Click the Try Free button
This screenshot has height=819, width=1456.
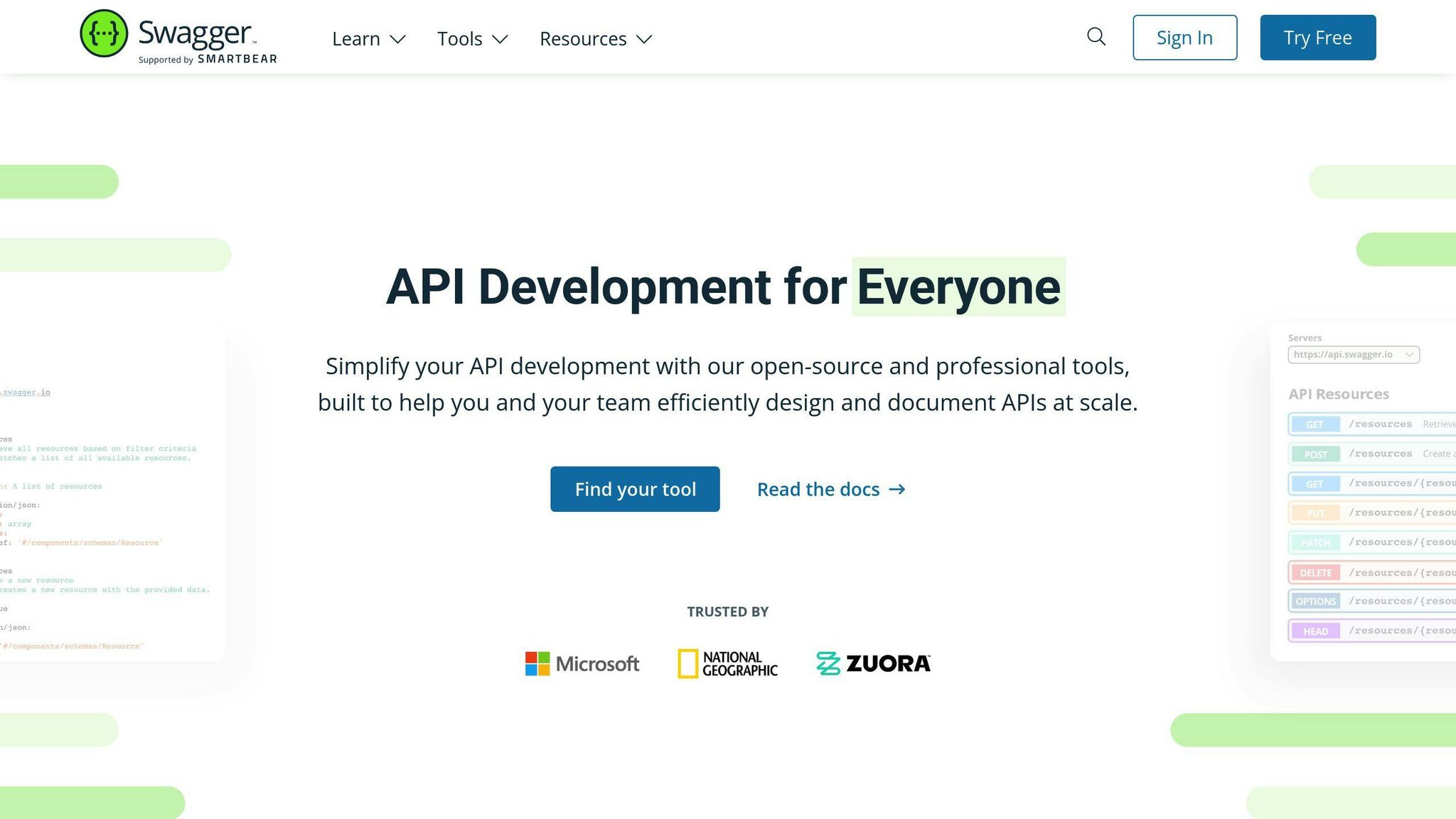click(x=1317, y=38)
